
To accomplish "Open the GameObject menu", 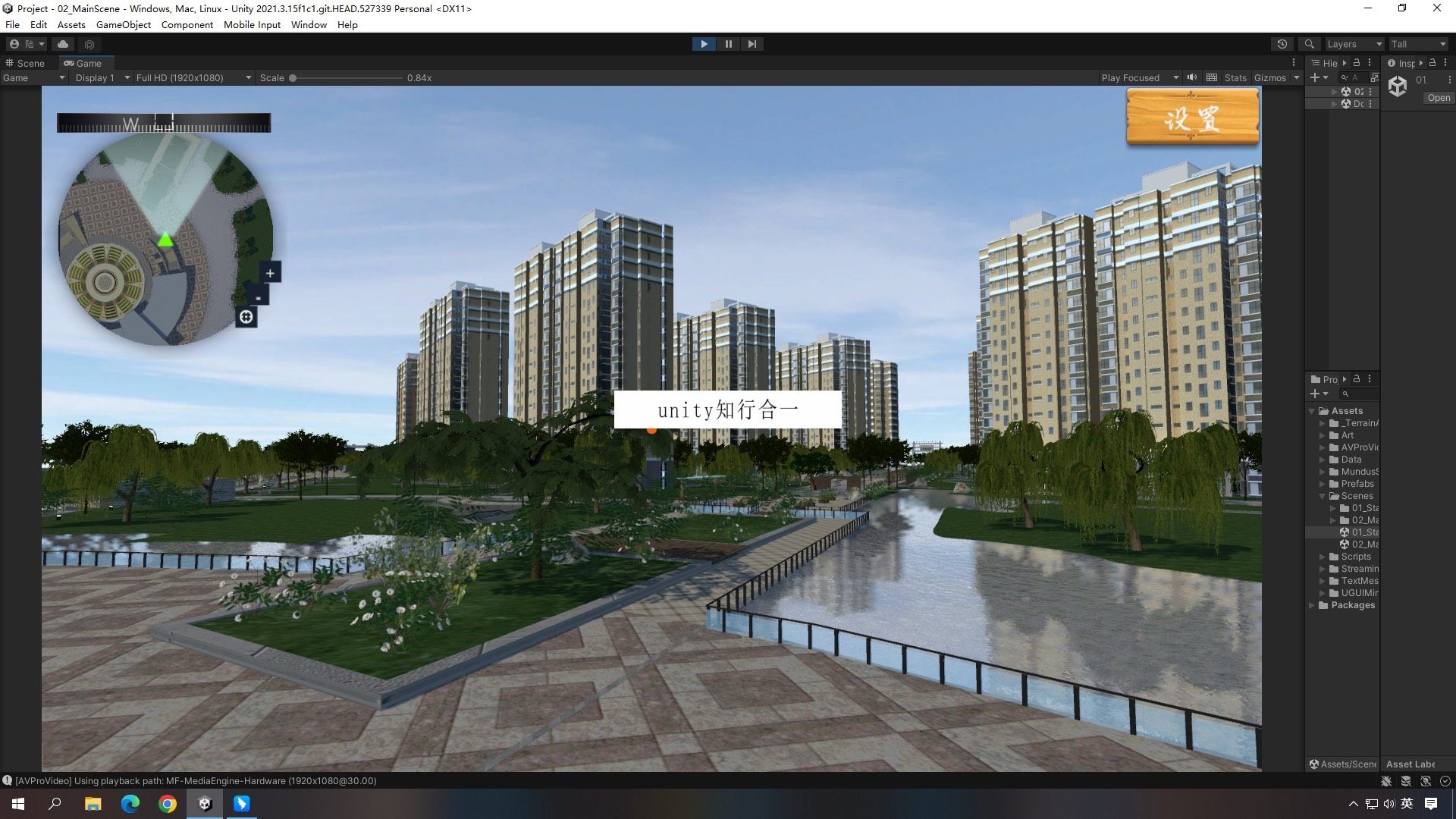I will [x=123, y=24].
